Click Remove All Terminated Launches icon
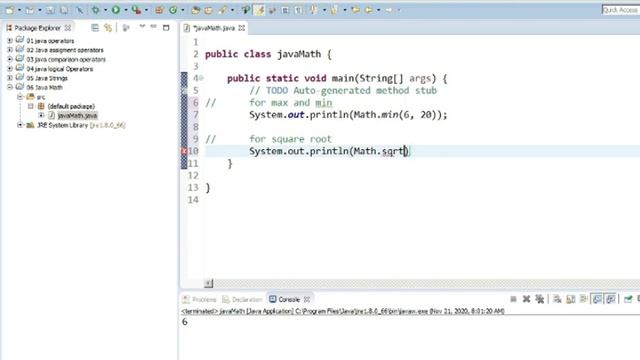This screenshot has height=360, width=640. pos(540,299)
